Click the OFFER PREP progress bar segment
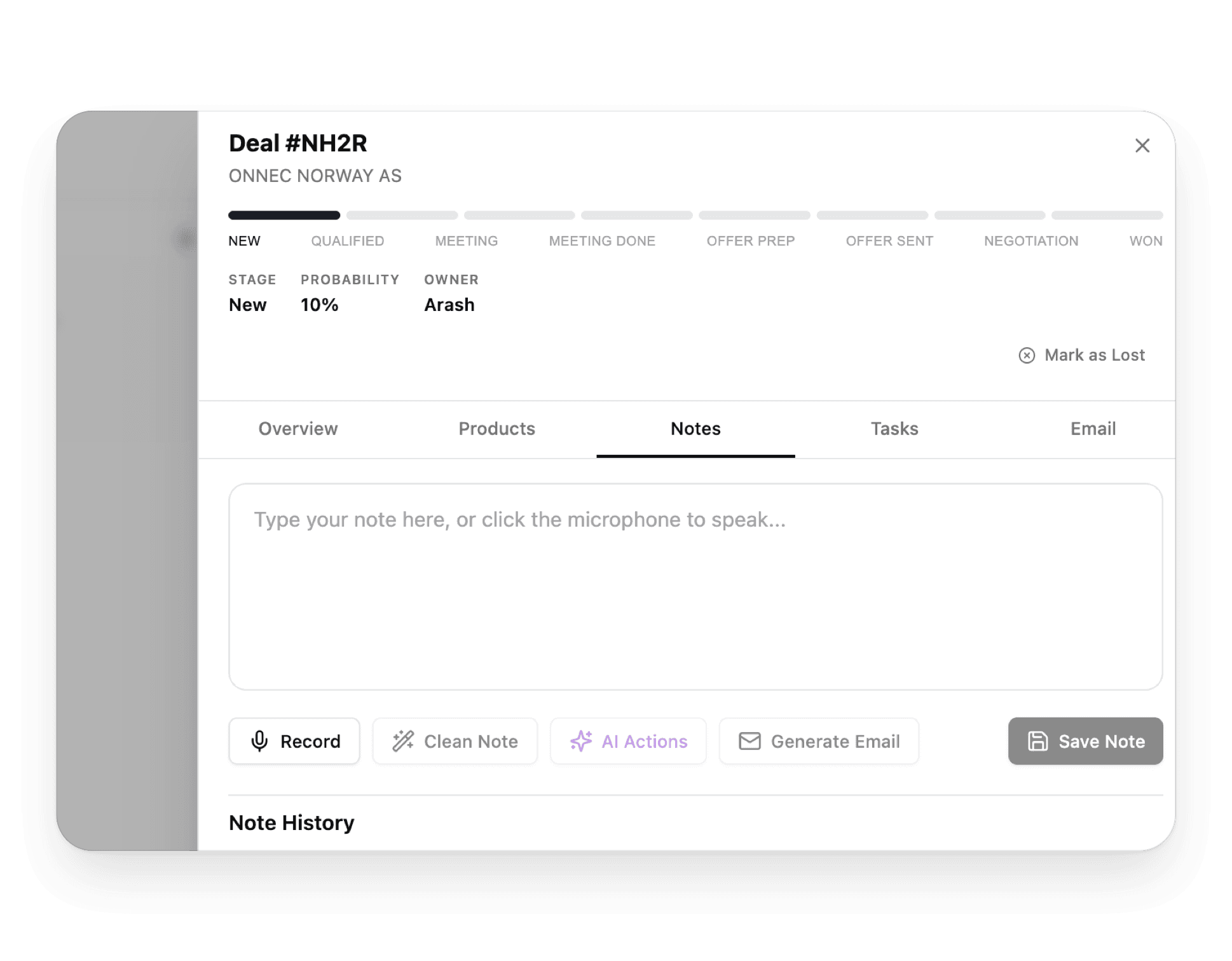The height and width of the screenshot is (961, 1232). pos(755,216)
